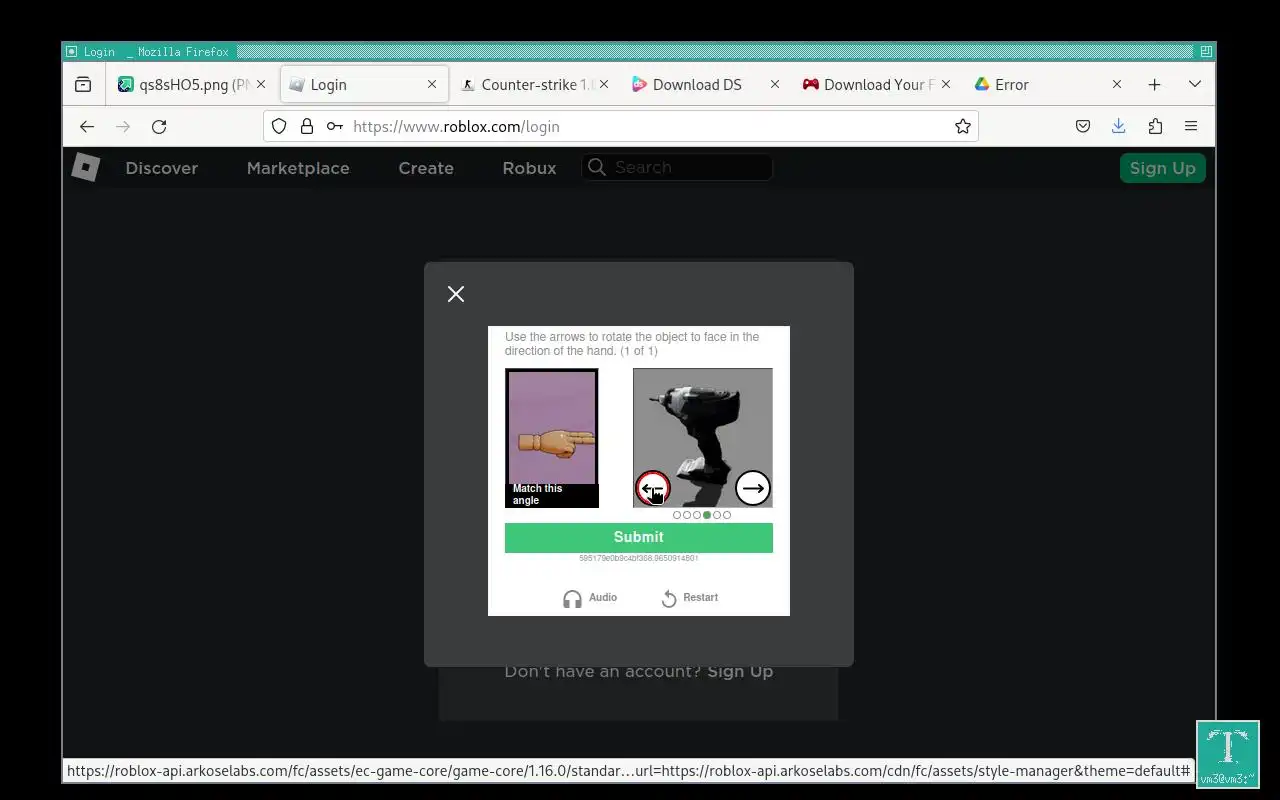Screen dimensions: 1280x800
Task: Bookmark this page with star icon
Action: tap(963, 126)
